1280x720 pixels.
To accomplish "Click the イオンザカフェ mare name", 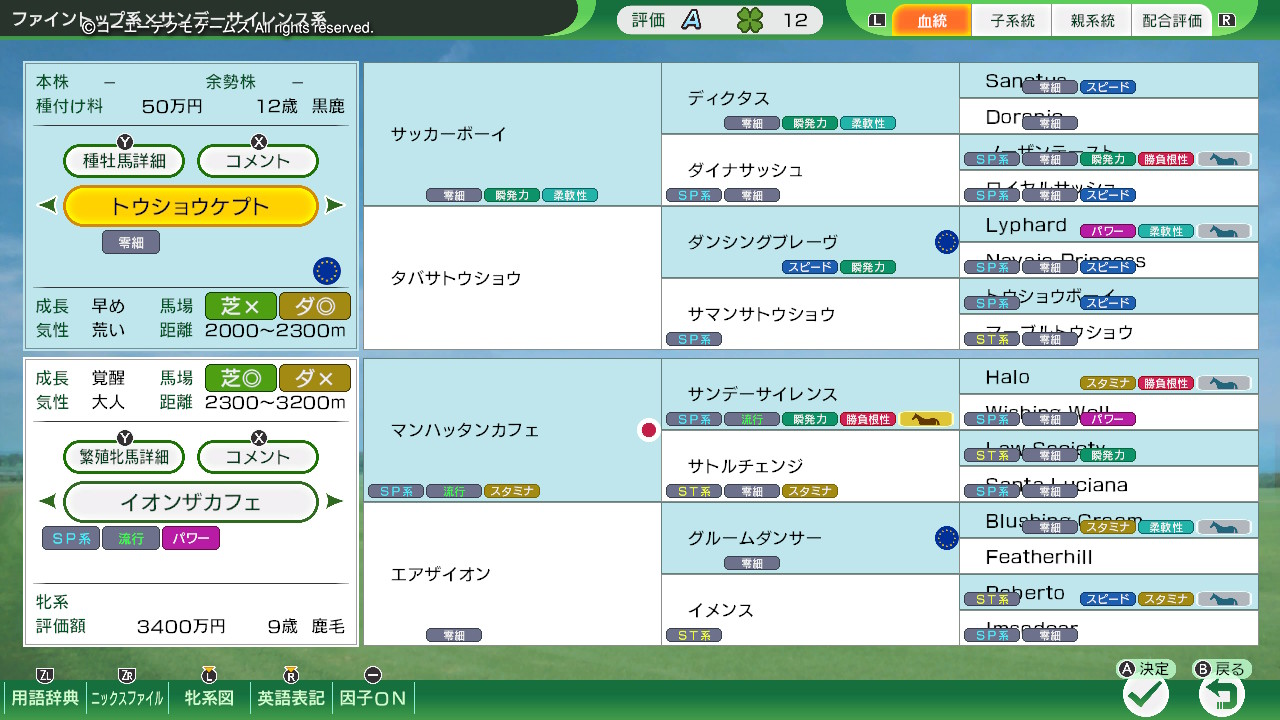I will tap(191, 502).
